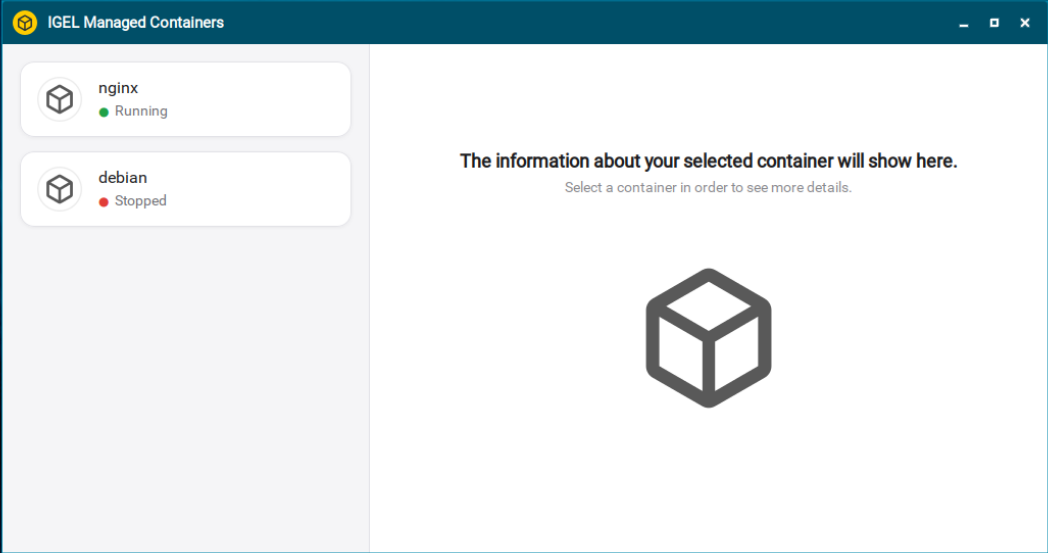The image size is (1048, 553).
Task: Maximize the IGEL Managed Containers window
Action: pos(995,23)
